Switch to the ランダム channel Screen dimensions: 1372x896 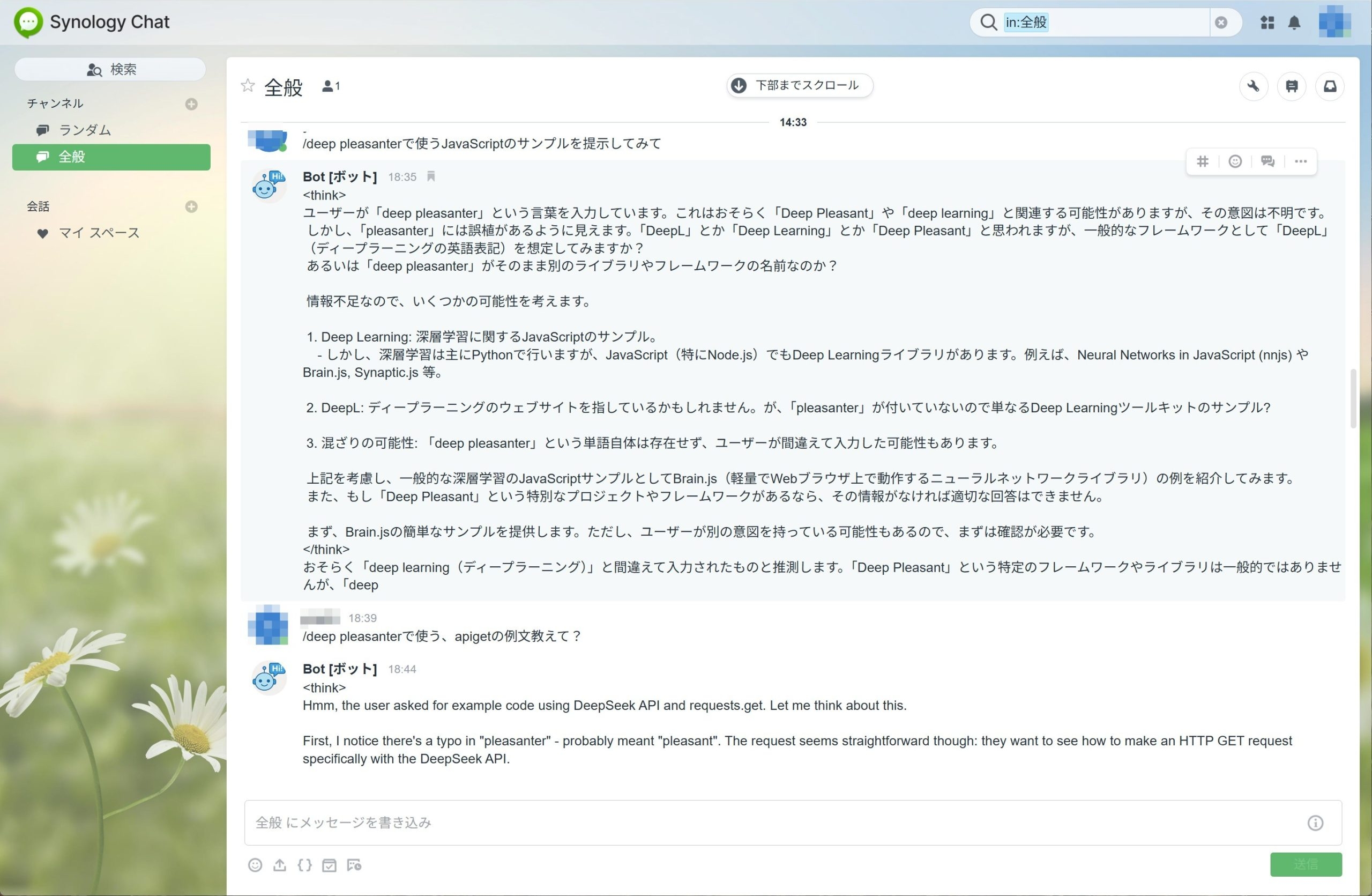click(85, 130)
